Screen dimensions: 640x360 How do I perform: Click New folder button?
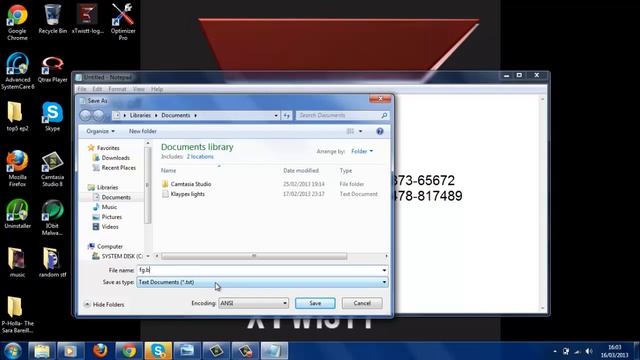142,131
